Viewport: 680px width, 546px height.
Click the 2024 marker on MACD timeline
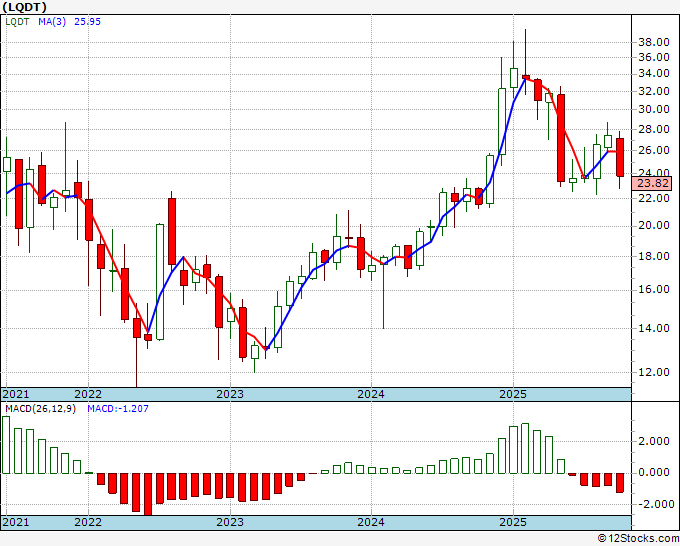pos(371,523)
